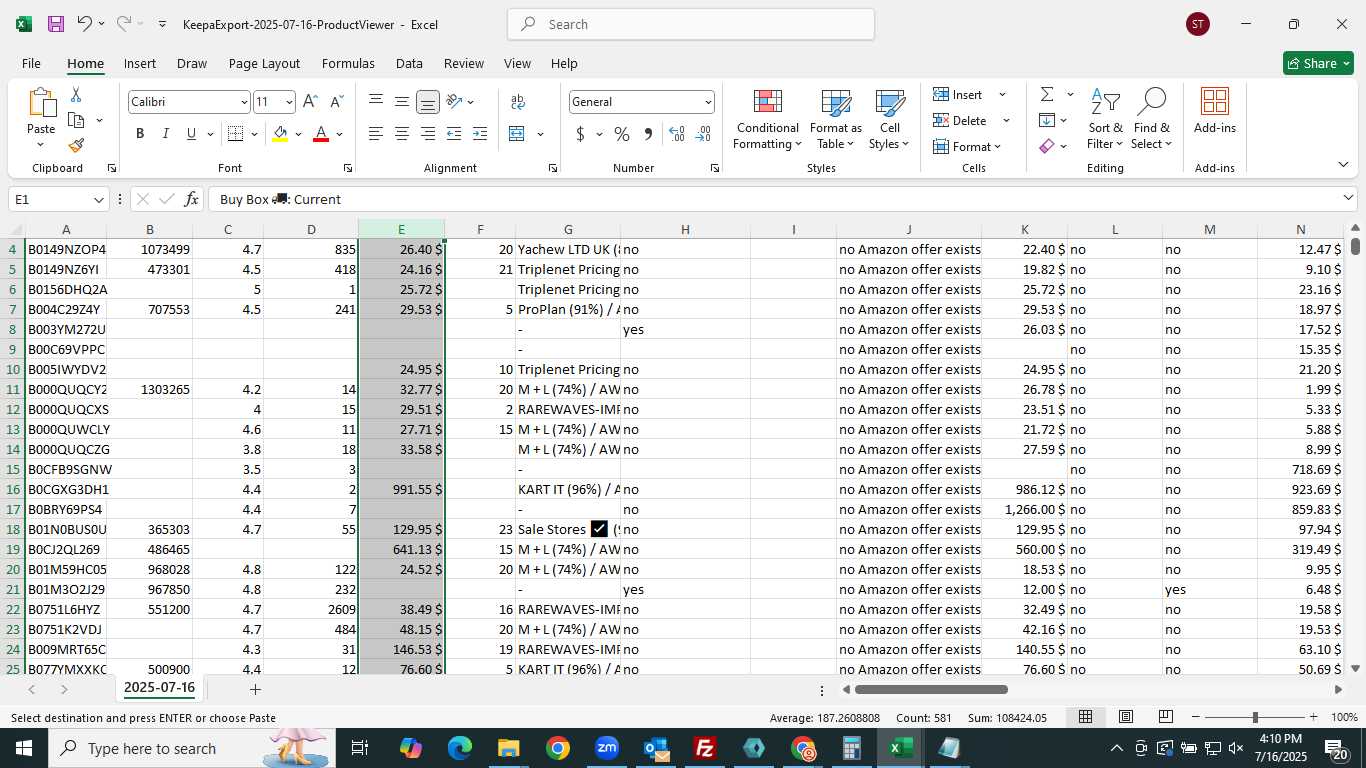Viewport: 1366px width, 768px height.
Task: Click the Copy icon in Clipboard group
Action: [76, 120]
